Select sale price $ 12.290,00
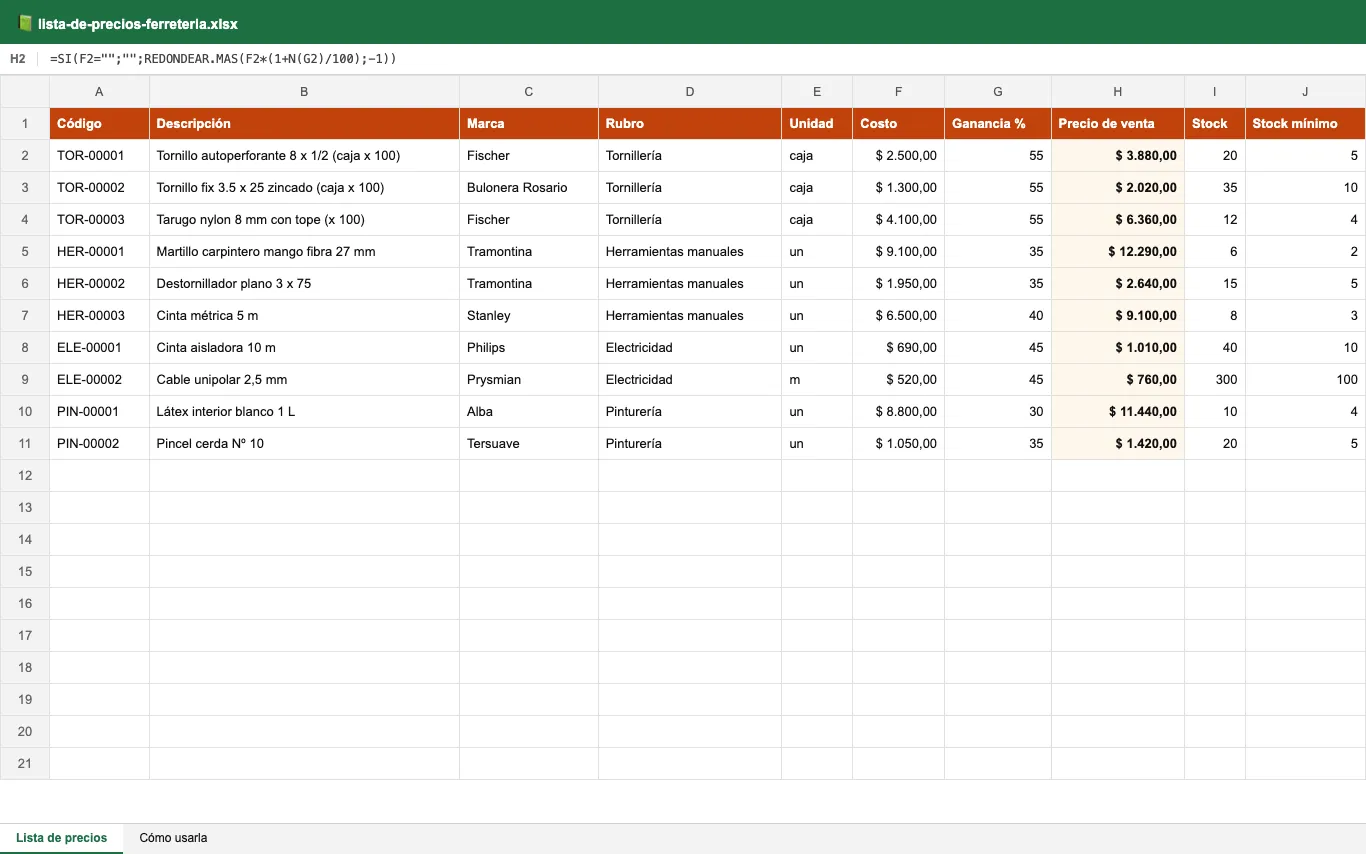The height and width of the screenshot is (854, 1366). (1118, 252)
